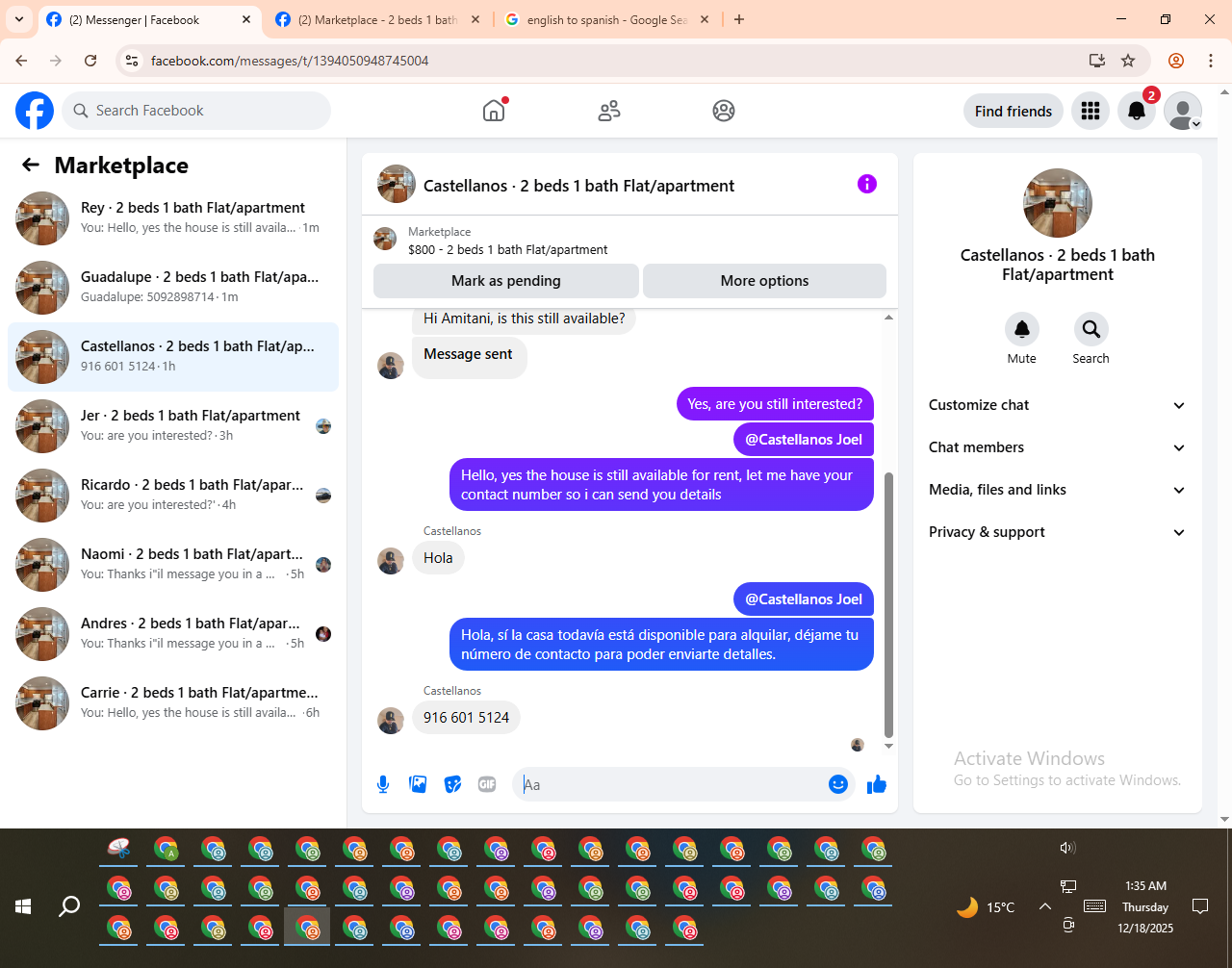Mute the Castellanos conversation bell icon
This screenshot has height=968, width=1232.
tap(1022, 329)
